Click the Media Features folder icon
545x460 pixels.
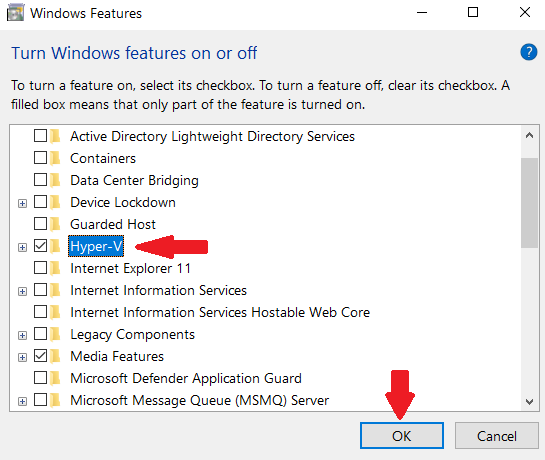(x=56, y=356)
